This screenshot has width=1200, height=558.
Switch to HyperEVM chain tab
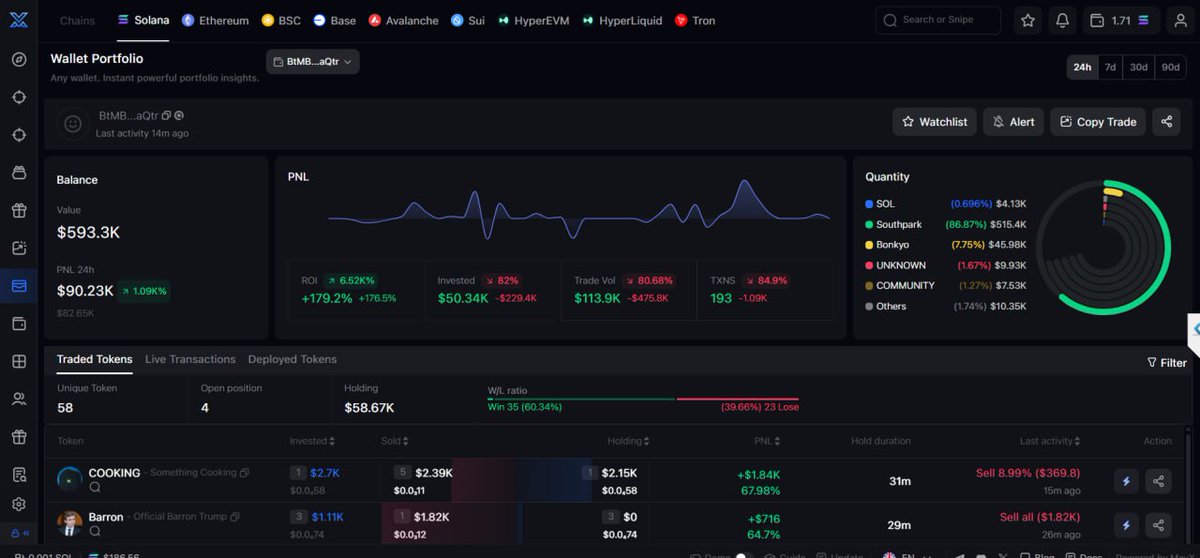click(x=533, y=20)
